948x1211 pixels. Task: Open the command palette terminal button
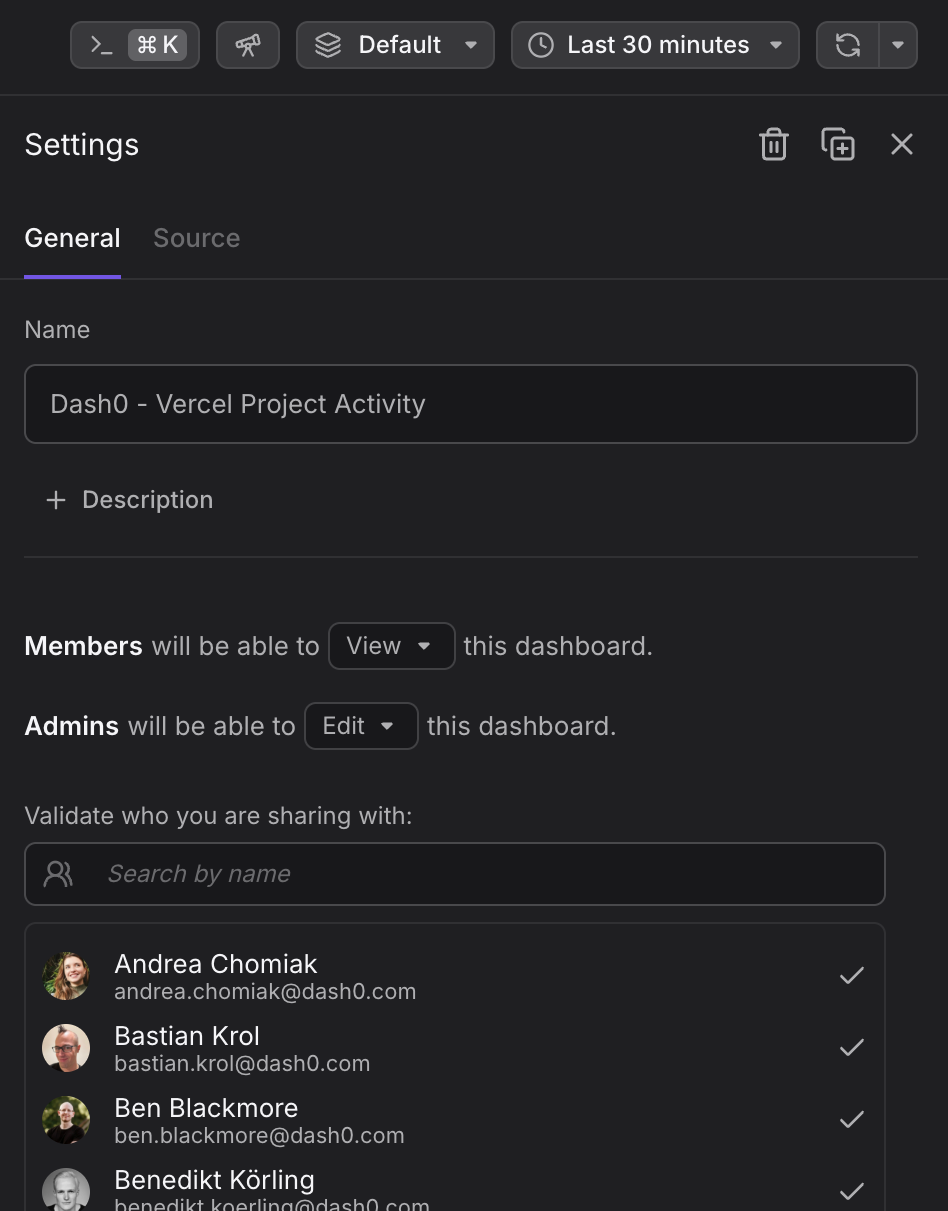[135, 45]
